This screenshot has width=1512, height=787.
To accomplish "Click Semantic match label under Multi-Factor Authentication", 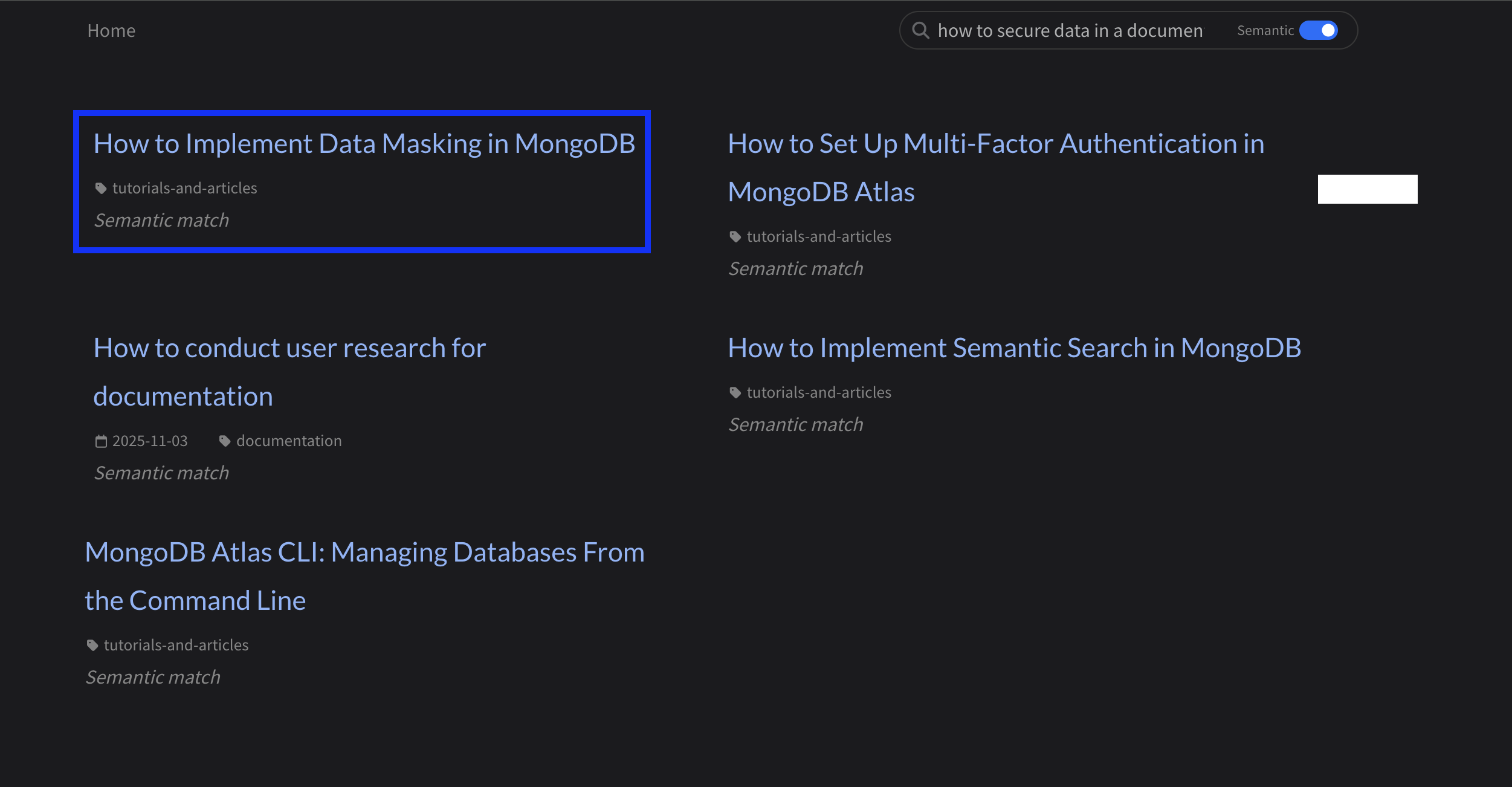I will (x=796, y=269).
